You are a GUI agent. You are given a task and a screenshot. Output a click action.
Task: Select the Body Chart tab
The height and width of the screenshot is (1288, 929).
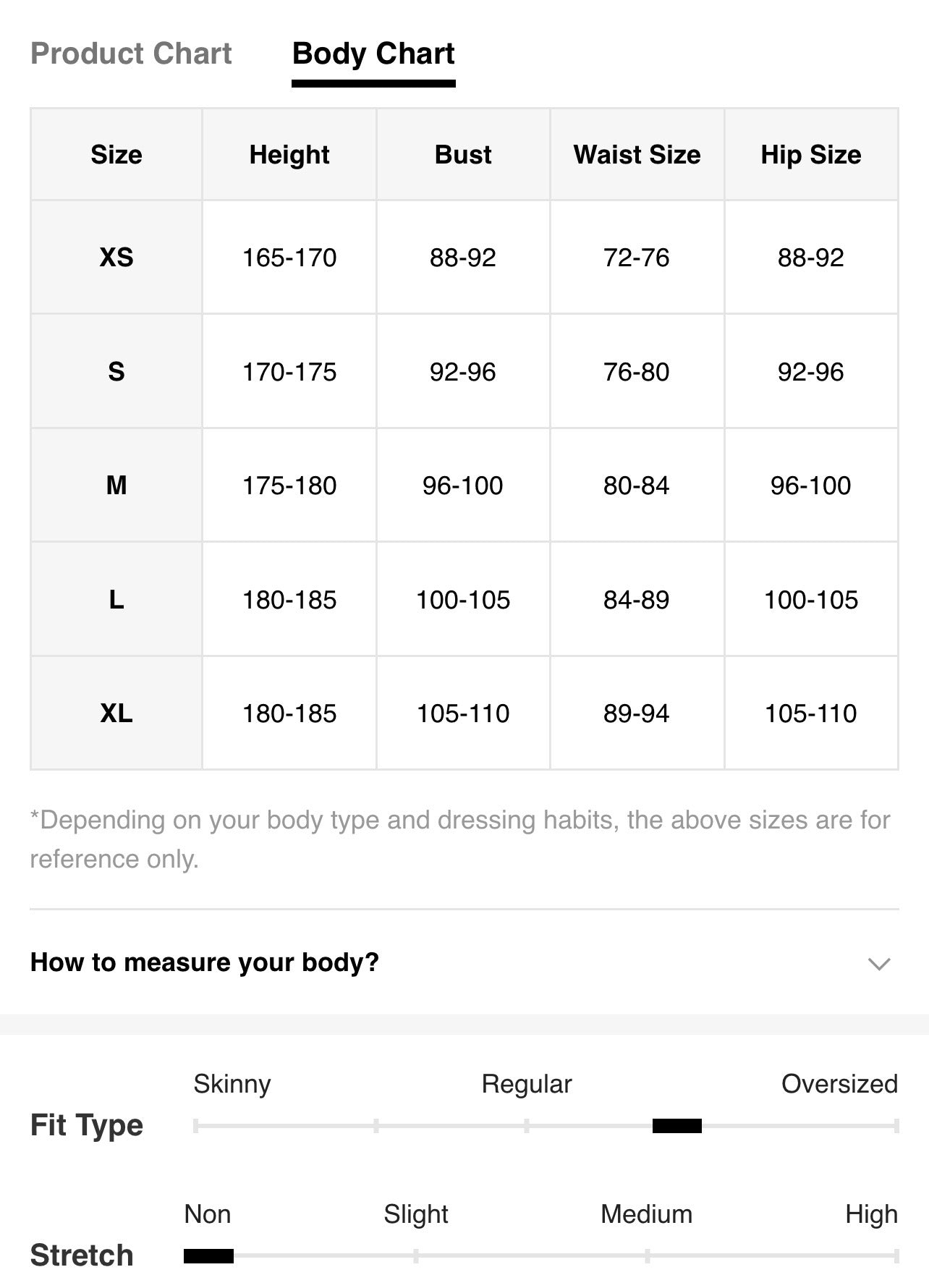373,54
